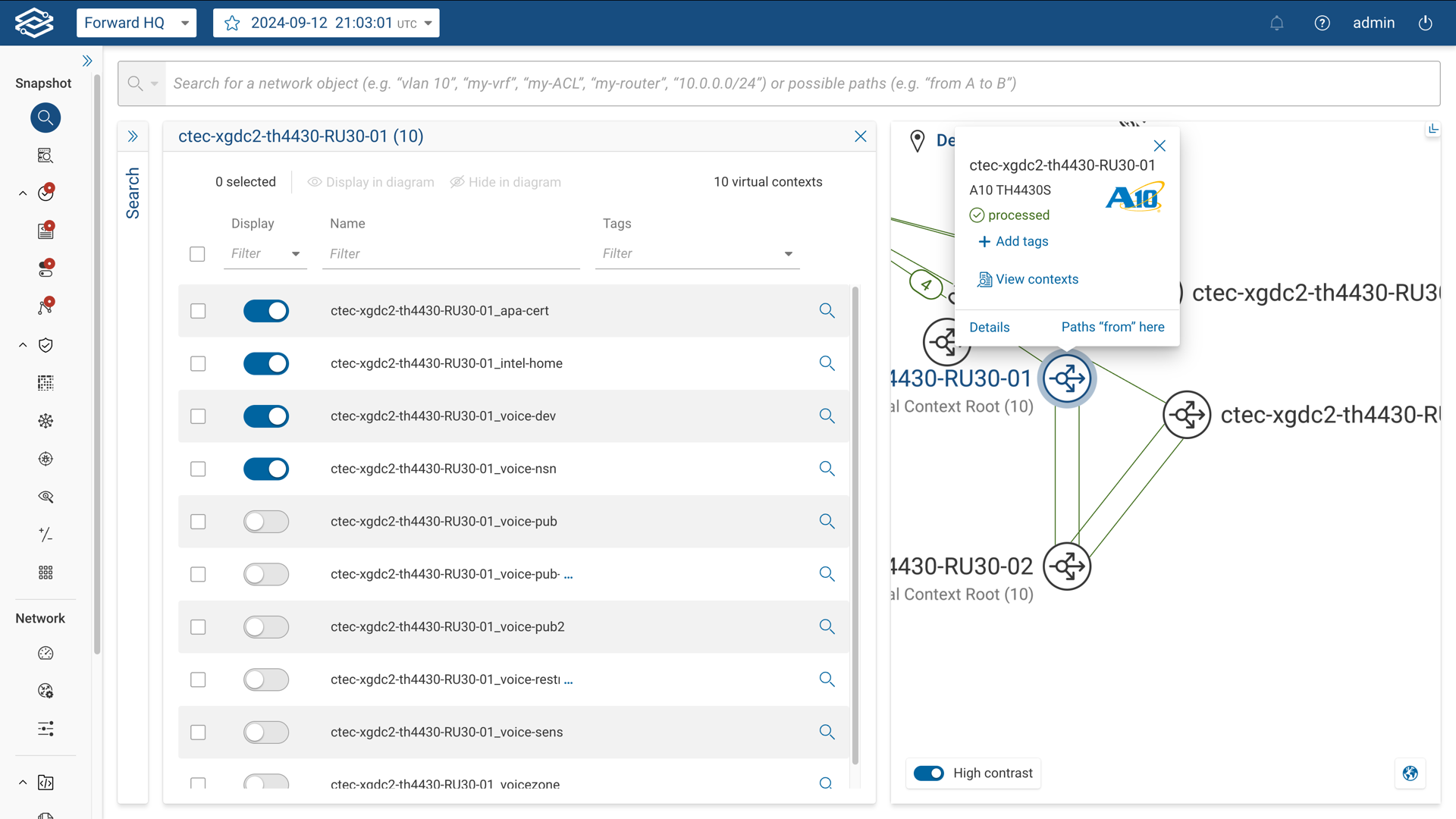Collapse the Search side panel with its chevrons

[133, 136]
